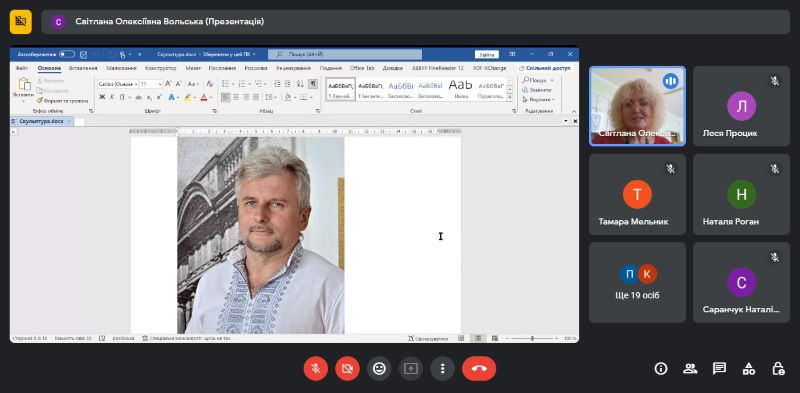800x393 pixels.
Task: Switch to Малювання ribbon tab
Action: 121,68
